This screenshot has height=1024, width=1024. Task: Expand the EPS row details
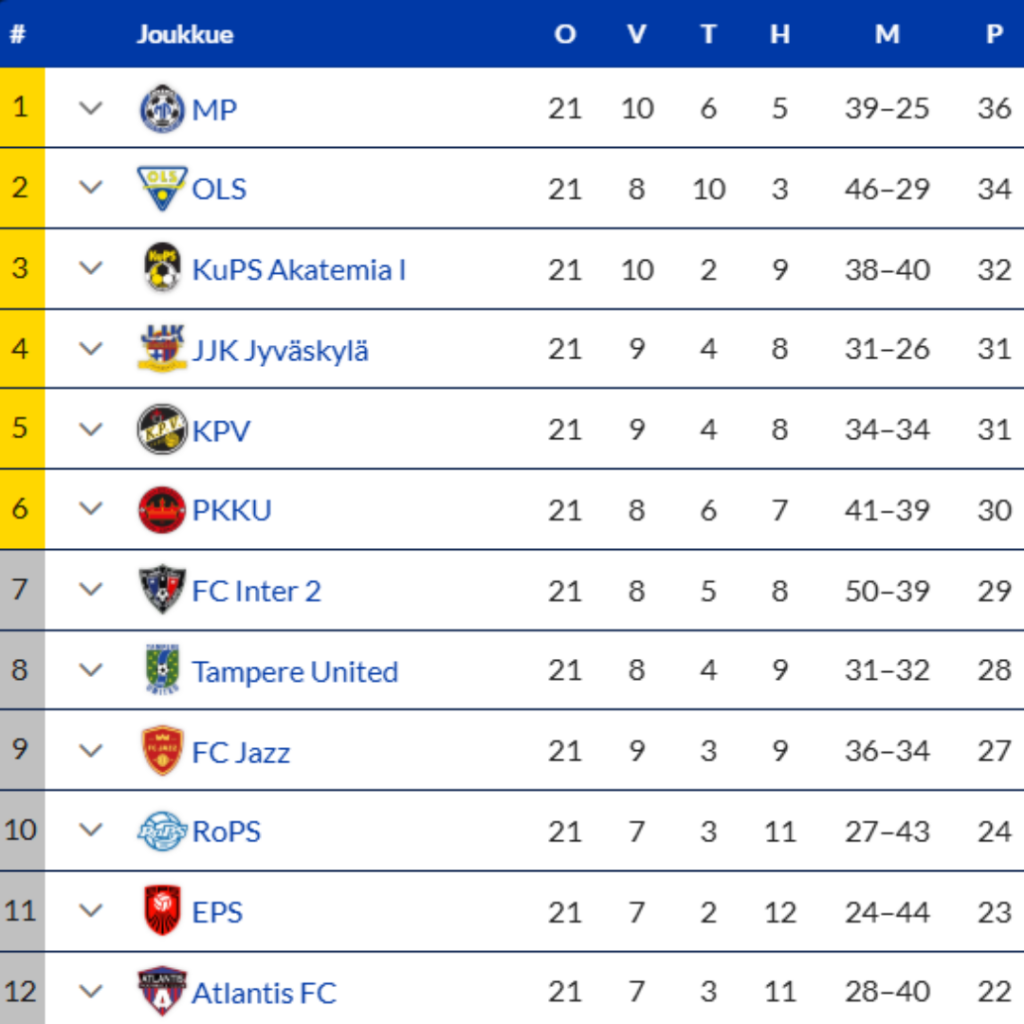(91, 911)
